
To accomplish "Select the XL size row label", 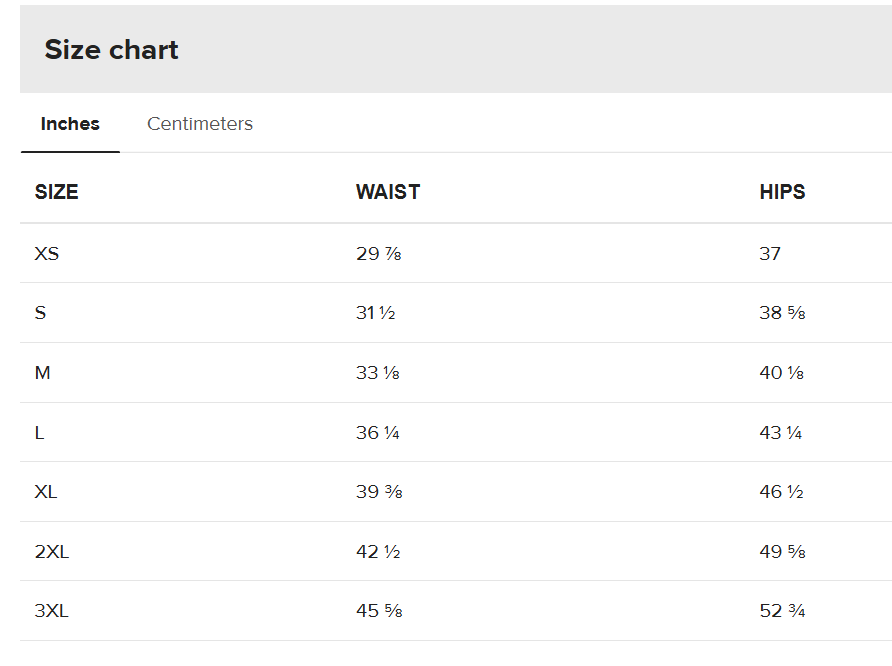I will click(47, 492).
